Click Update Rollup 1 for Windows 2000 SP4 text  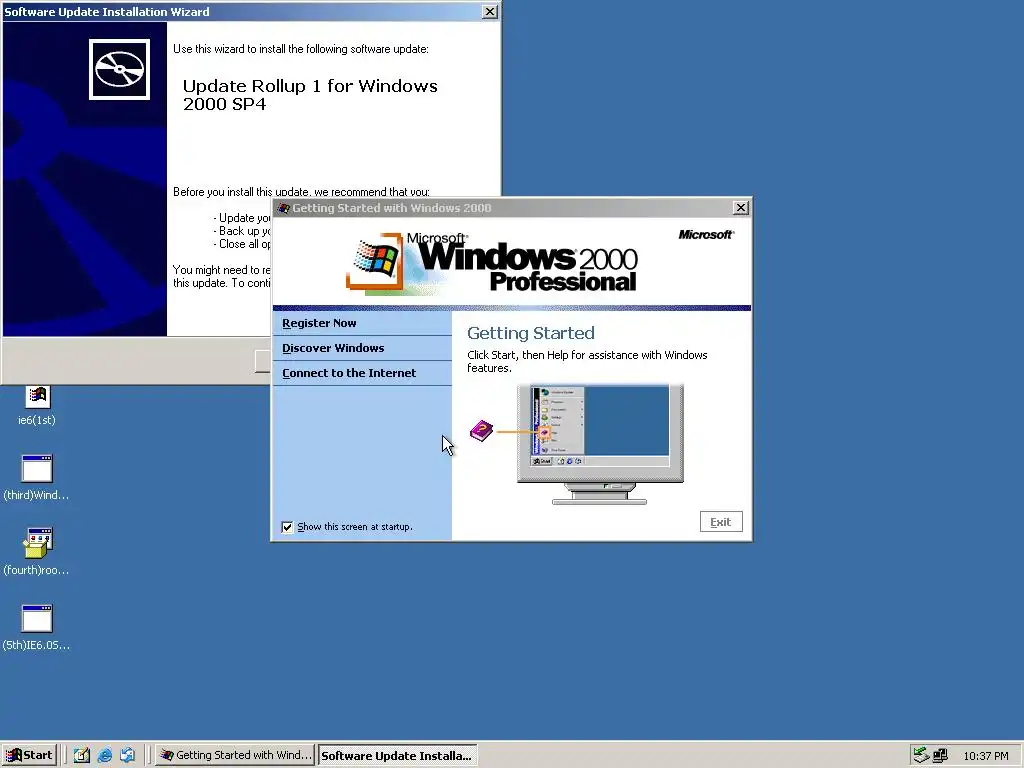(x=310, y=95)
